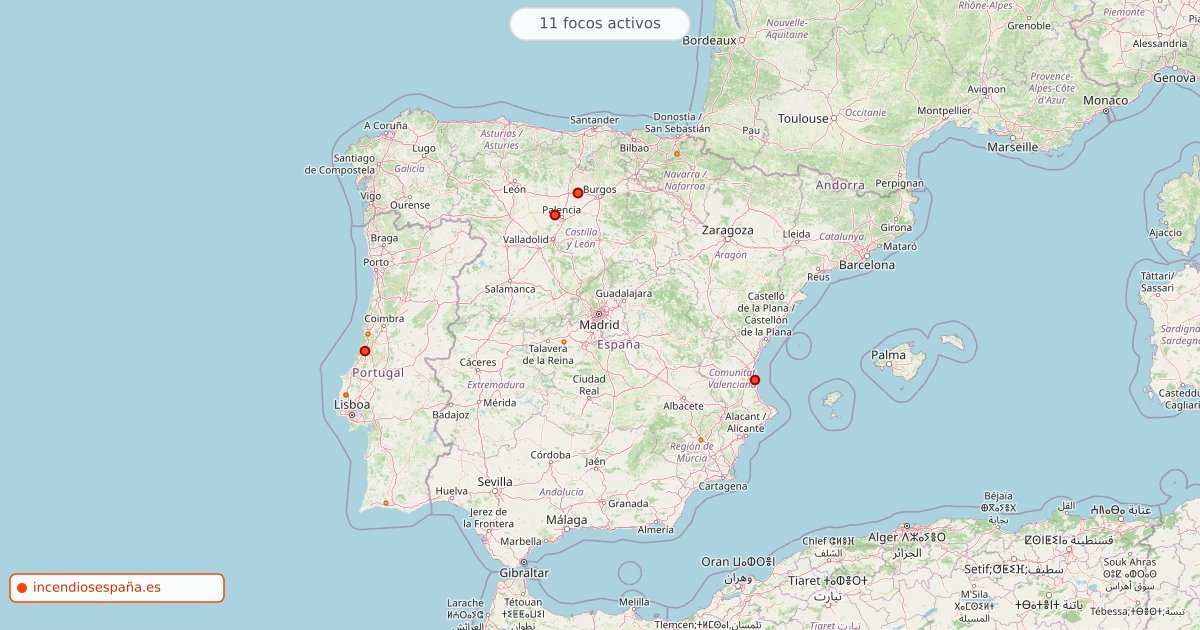1200x630 pixels.
Task: Click the Badajoz city label
Action: coord(450,414)
